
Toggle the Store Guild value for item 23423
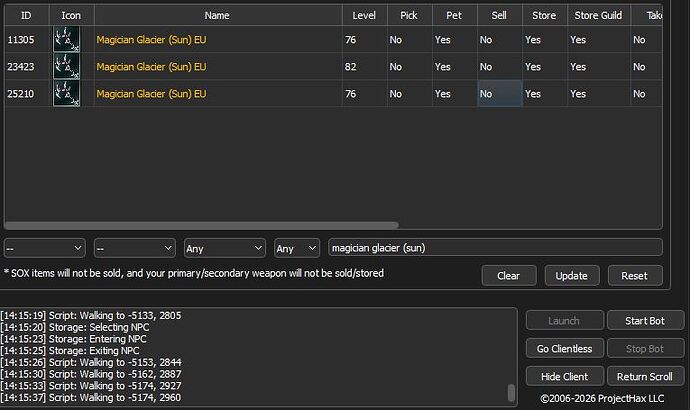click(x=598, y=66)
